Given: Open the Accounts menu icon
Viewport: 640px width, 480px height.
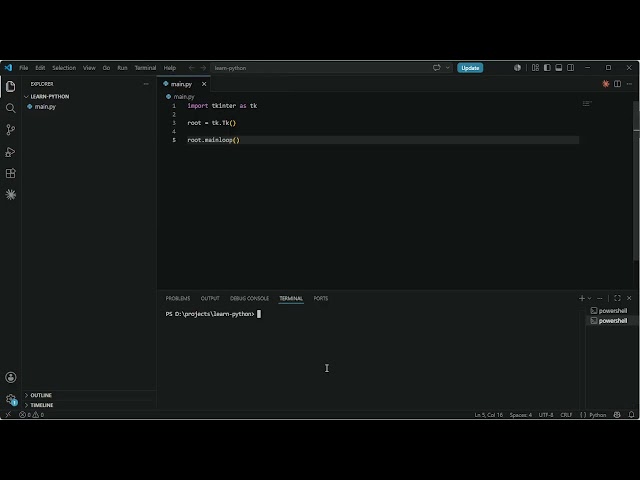Looking at the screenshot, I should 11,377.
